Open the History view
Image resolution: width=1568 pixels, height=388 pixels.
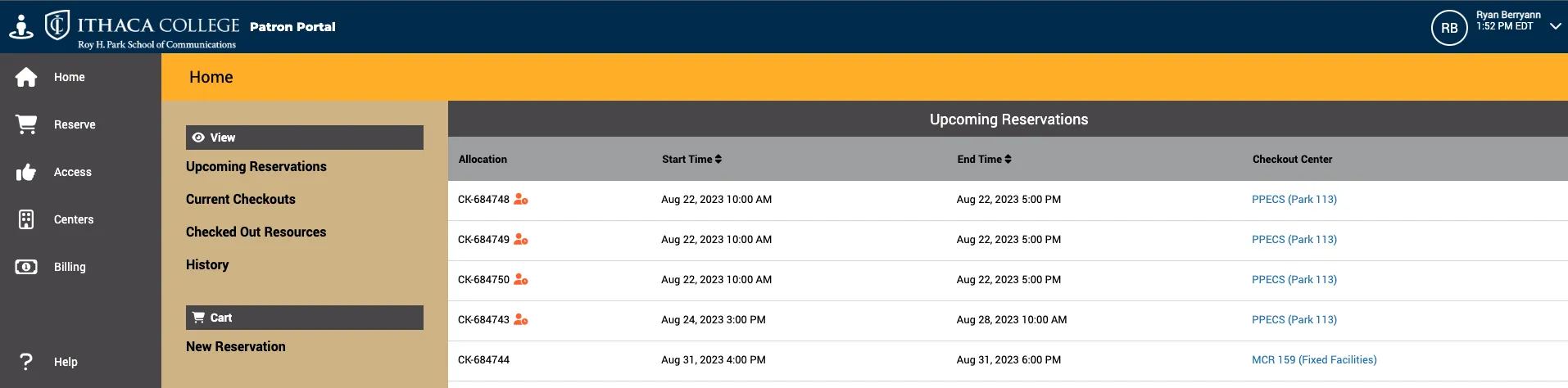pos(207,264)
